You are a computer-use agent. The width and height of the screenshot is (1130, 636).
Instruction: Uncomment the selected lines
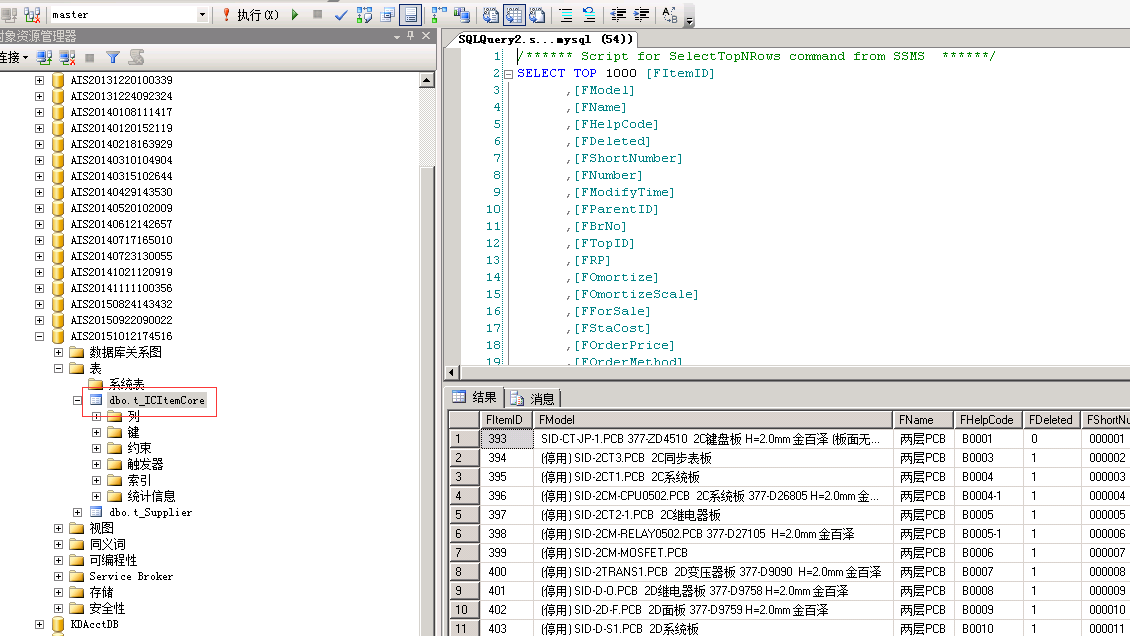click(x=589, y=14)
